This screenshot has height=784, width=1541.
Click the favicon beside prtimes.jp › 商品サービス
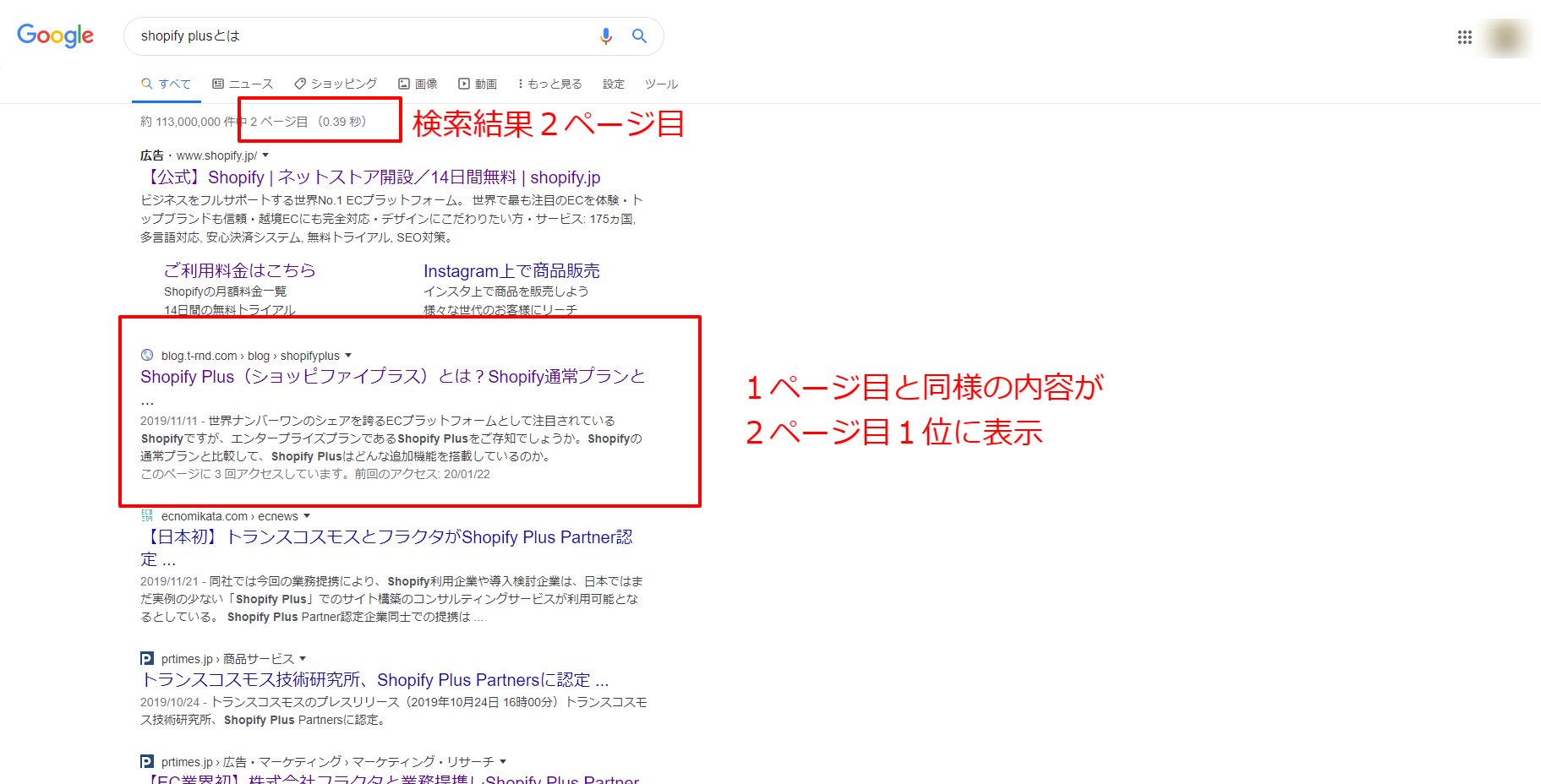[x=147, y=658]
